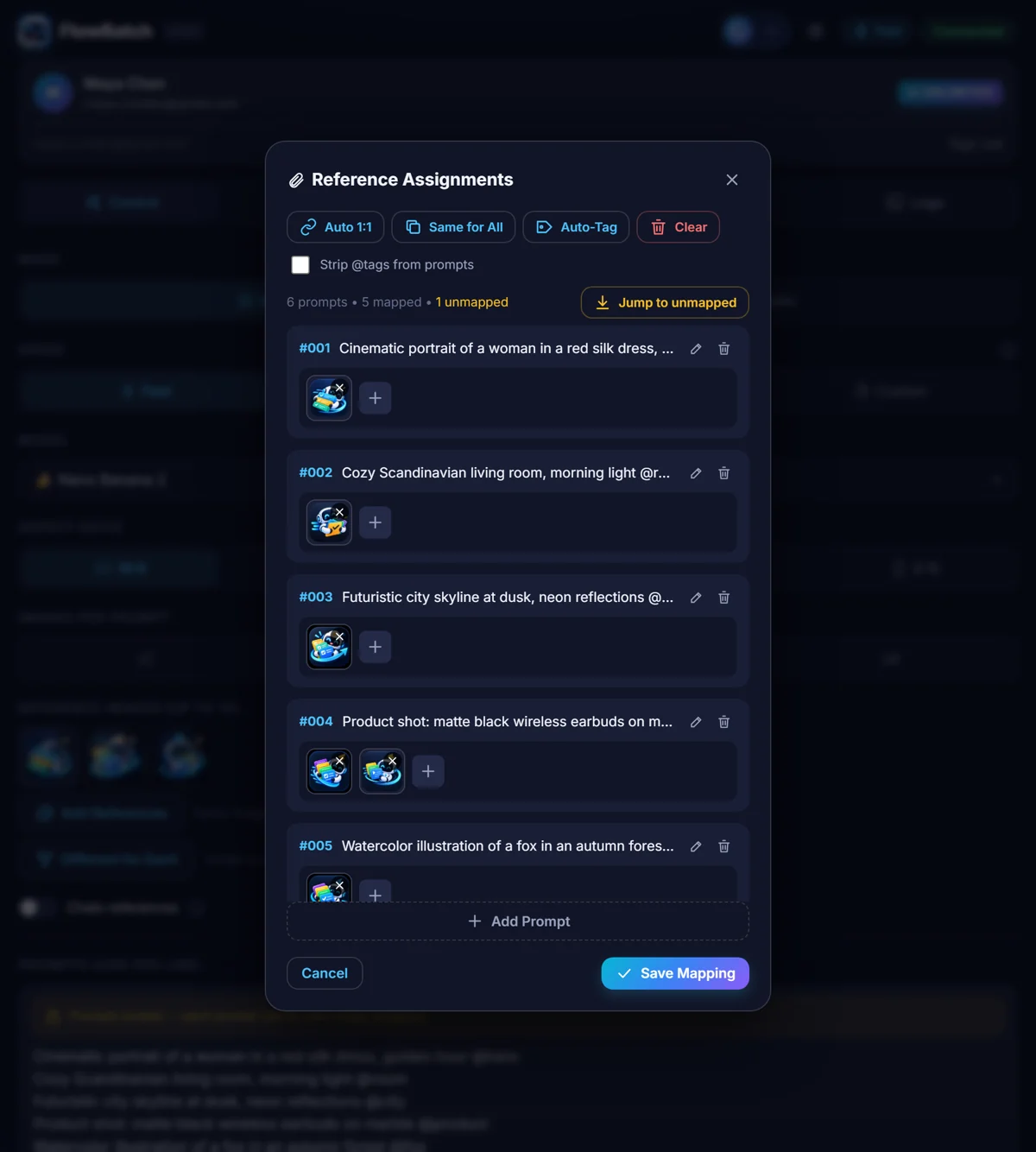Select the reference thumbnail on prompt #002
The height and width of the screenshot is (1152, 1036).
tap(329, 522)
